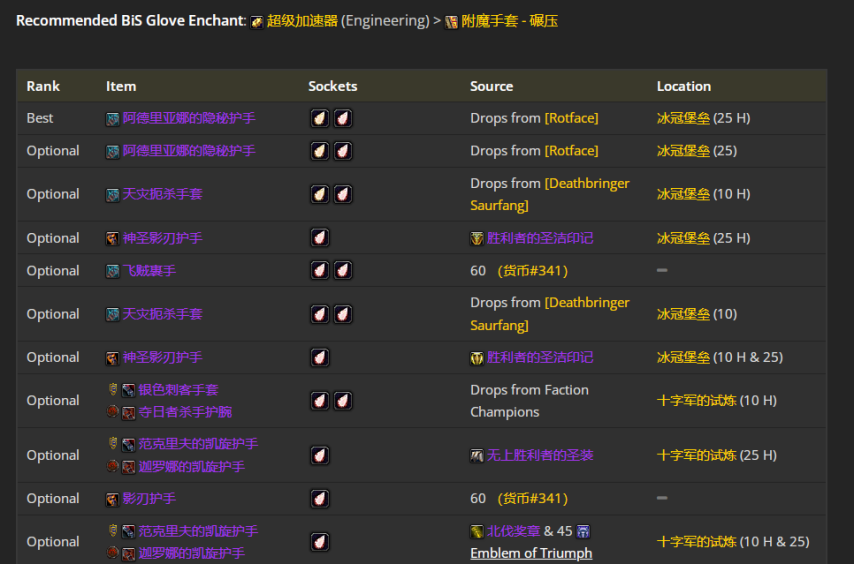Sort table by Sockets column header
Screen dimensions: 854x564
pyautogui.click(x=332, y=87)
